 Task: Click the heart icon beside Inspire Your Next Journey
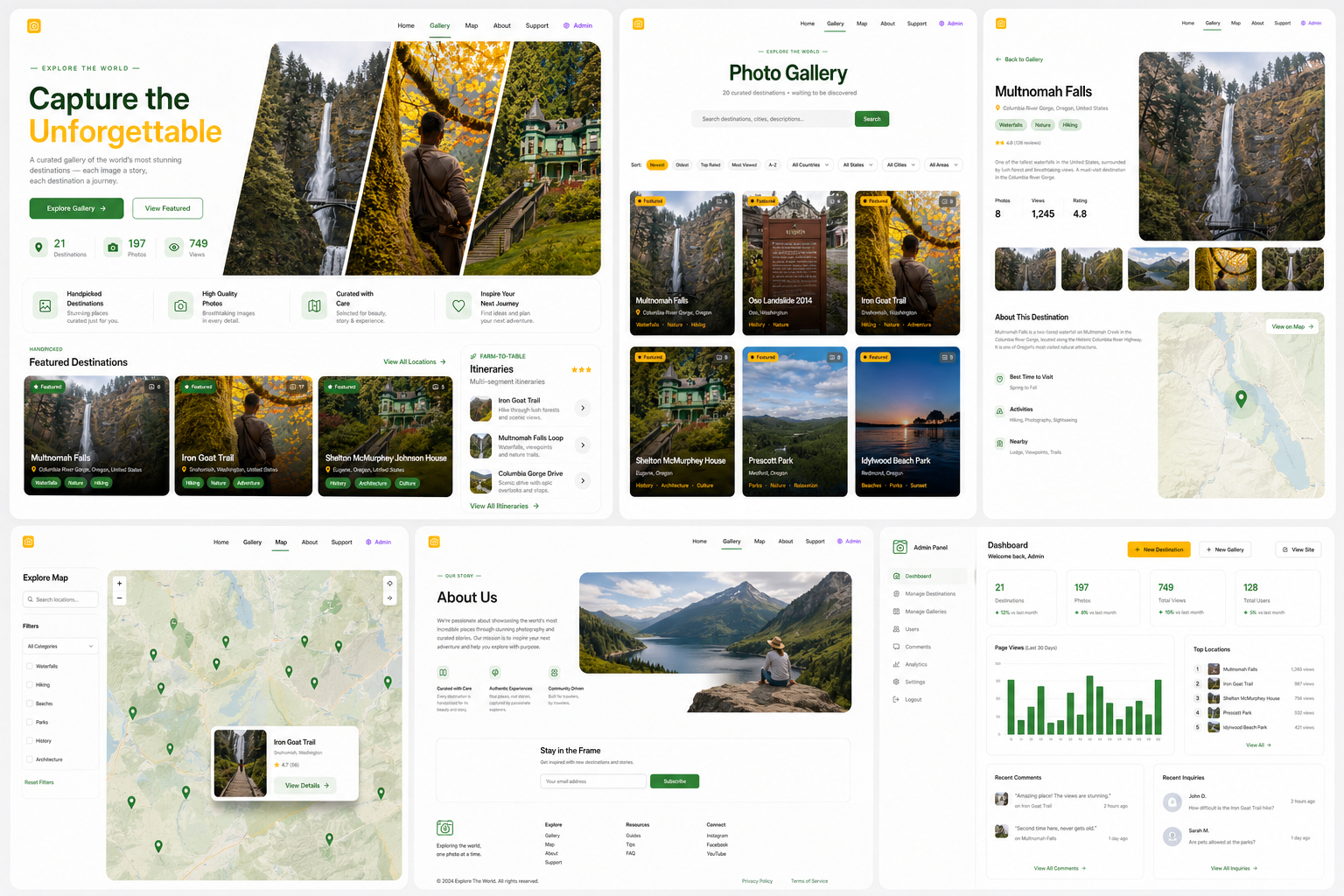(458, 305)
